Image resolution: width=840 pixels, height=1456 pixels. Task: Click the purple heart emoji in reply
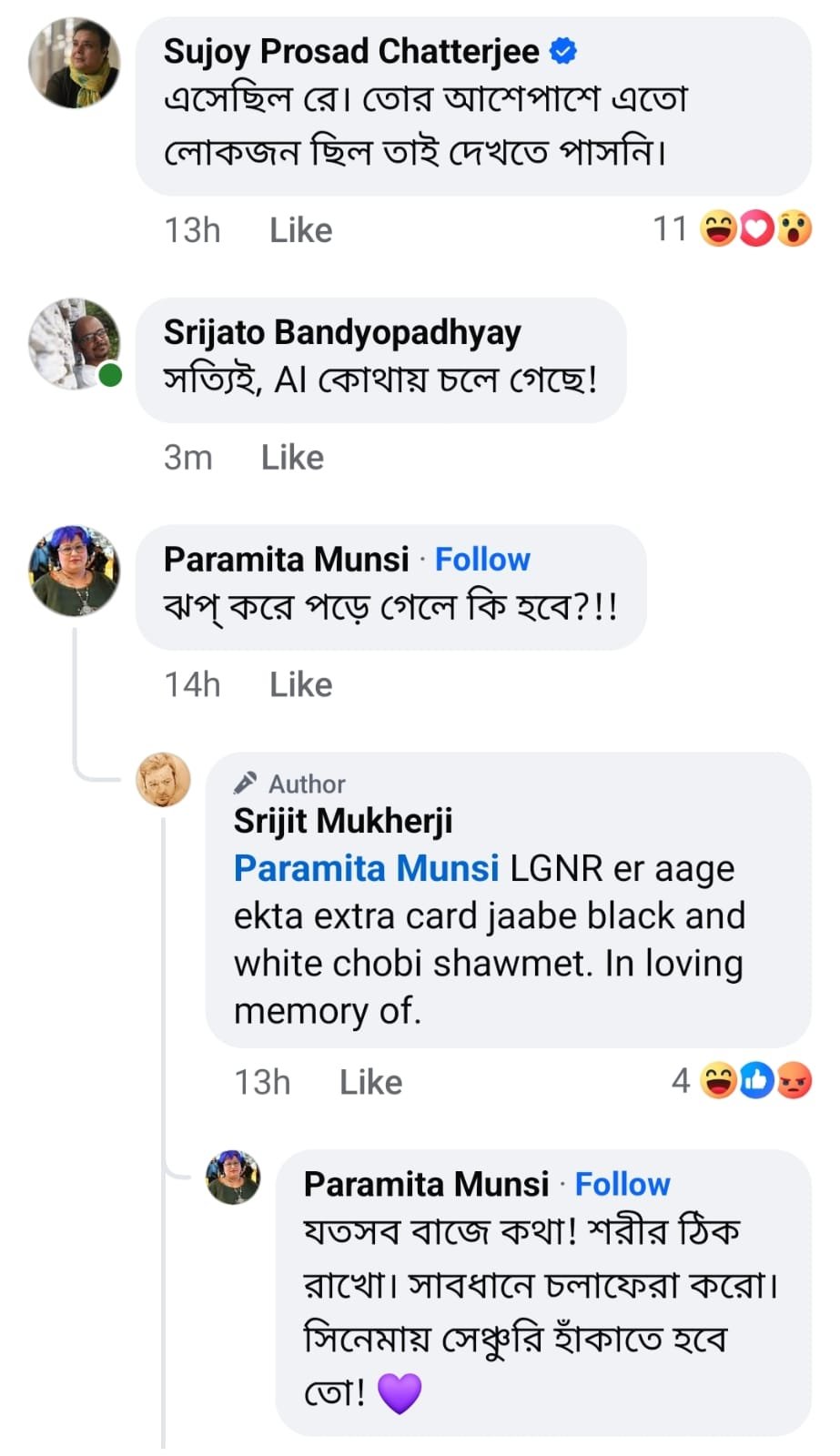400,1392
